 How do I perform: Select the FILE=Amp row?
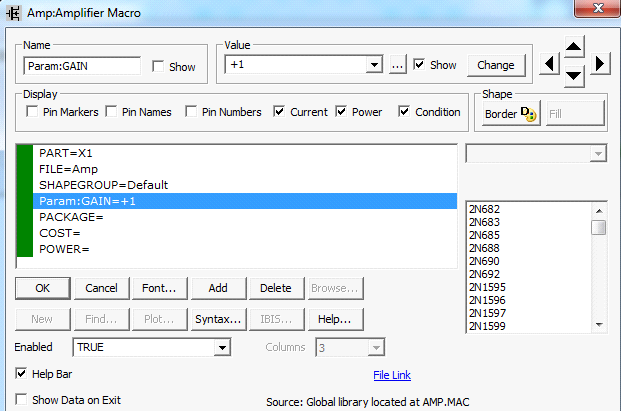pos(245,169)
